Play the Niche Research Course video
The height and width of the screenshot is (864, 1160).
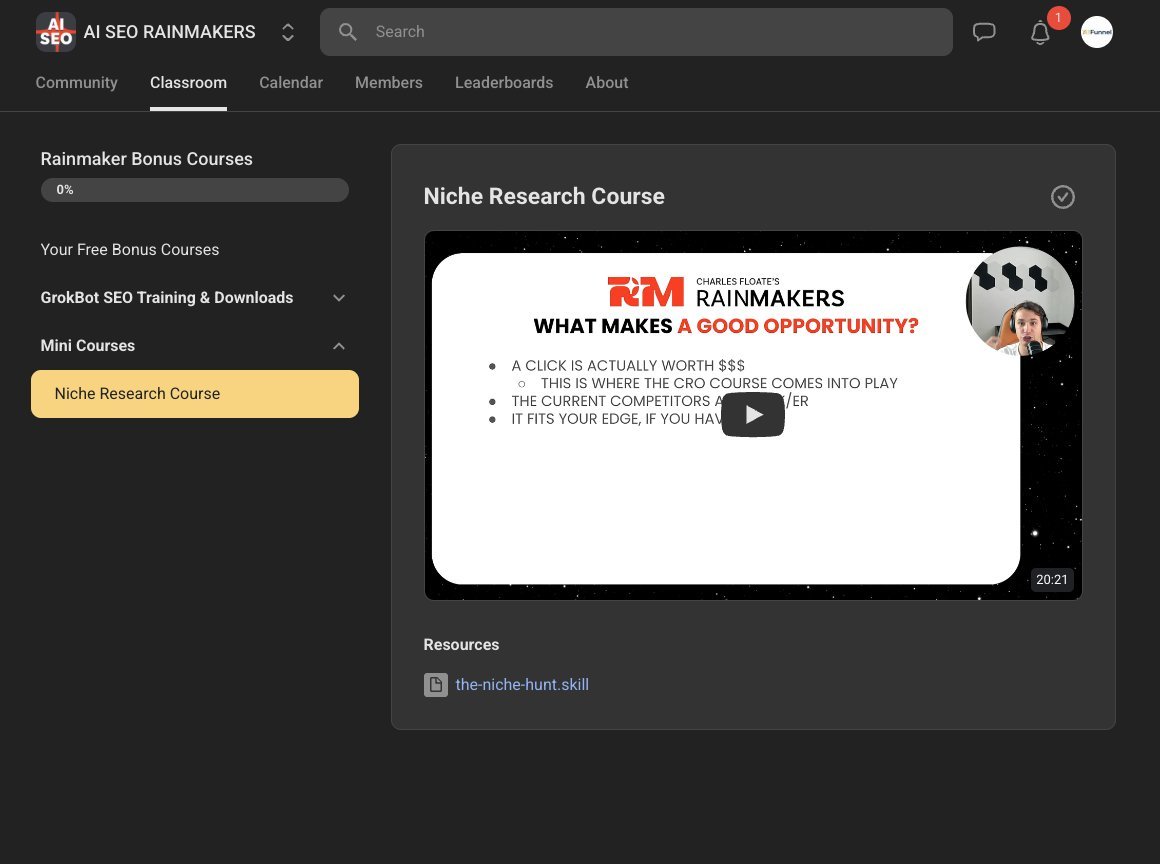(752, 414)
